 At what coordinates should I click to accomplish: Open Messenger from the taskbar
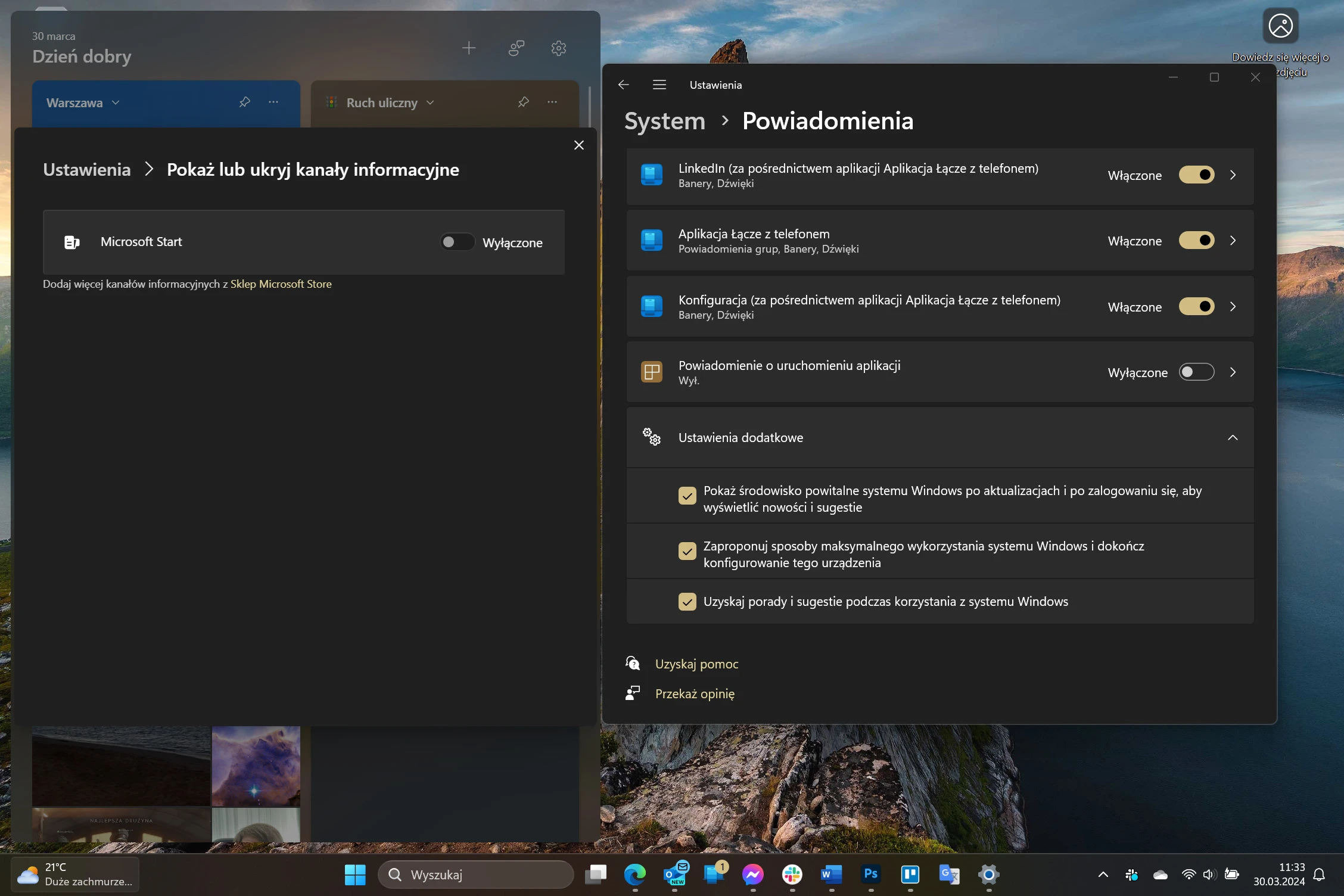pos(753,875)
